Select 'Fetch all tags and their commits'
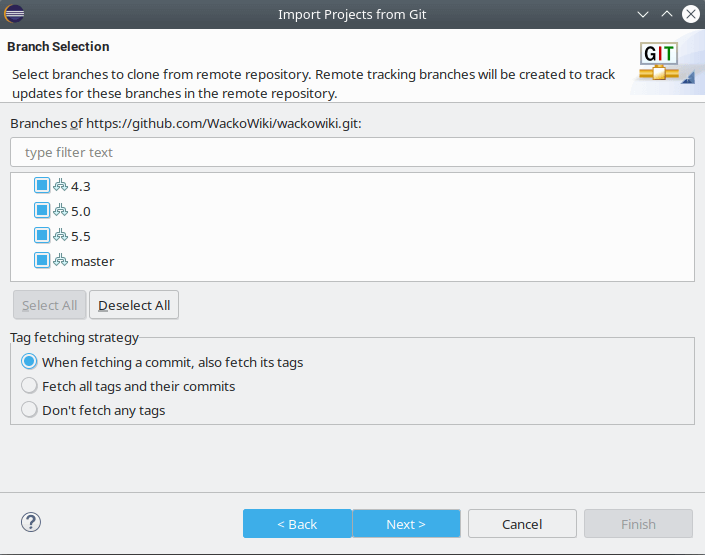This screenshot has height=555, width=705. click(30, 386)
